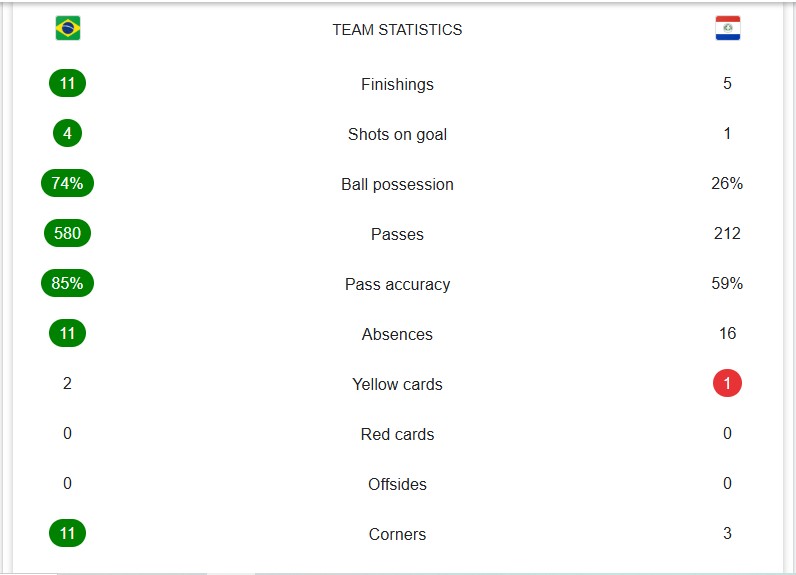Select the Shots on goal label
The height and width of the screenshot is (575, 796).
click(x=397, y=134)
